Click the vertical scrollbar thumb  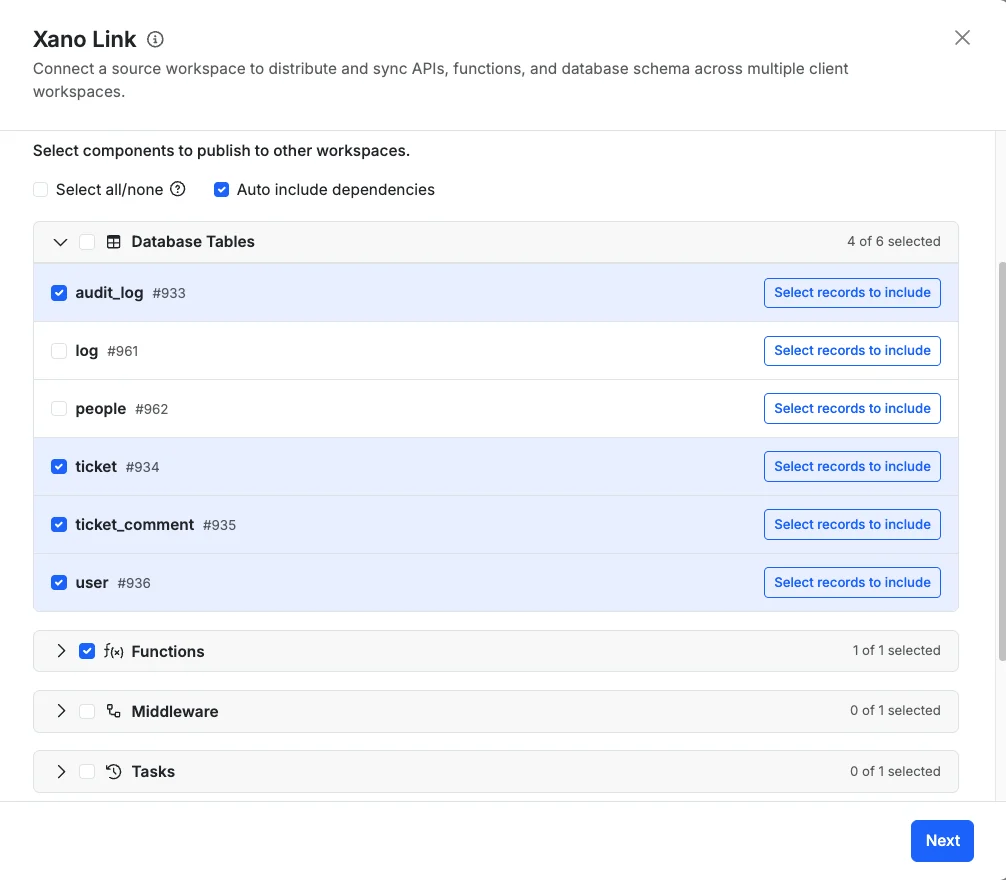[x=1002, y=461]
